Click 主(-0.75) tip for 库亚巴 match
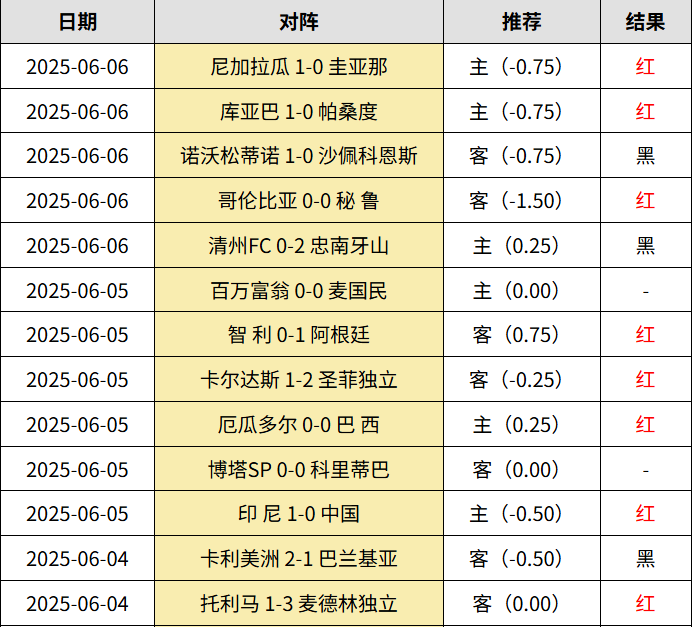Image resolution: width=693 pixels, height=627 pixels. (516, 112)
